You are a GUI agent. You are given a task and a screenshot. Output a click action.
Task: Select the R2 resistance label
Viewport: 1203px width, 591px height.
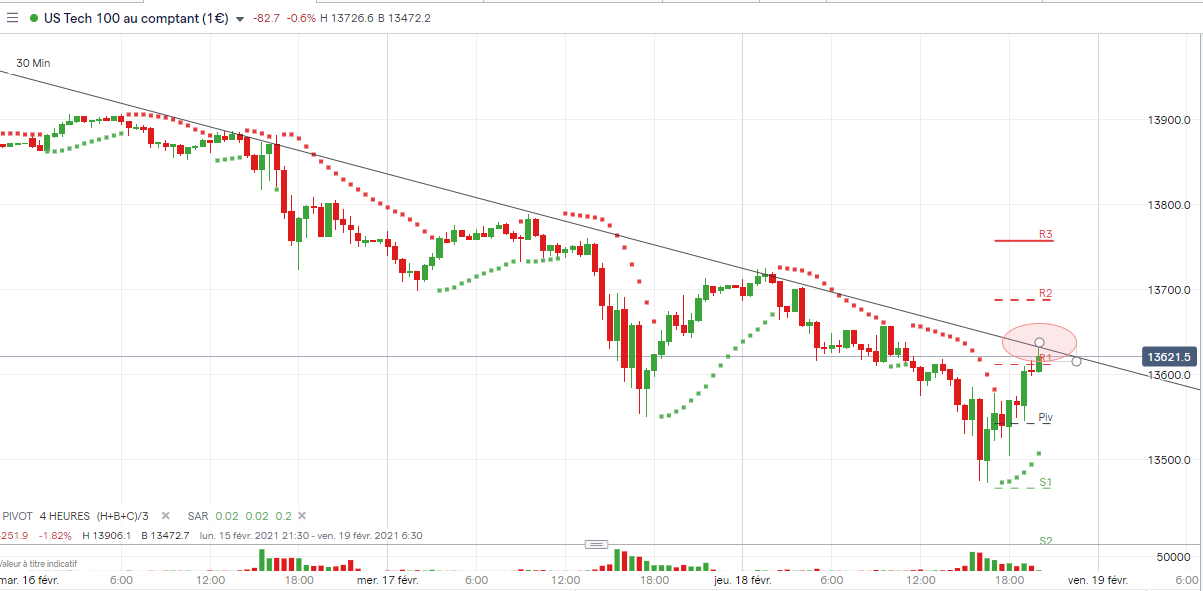[x=1046, y=294]
